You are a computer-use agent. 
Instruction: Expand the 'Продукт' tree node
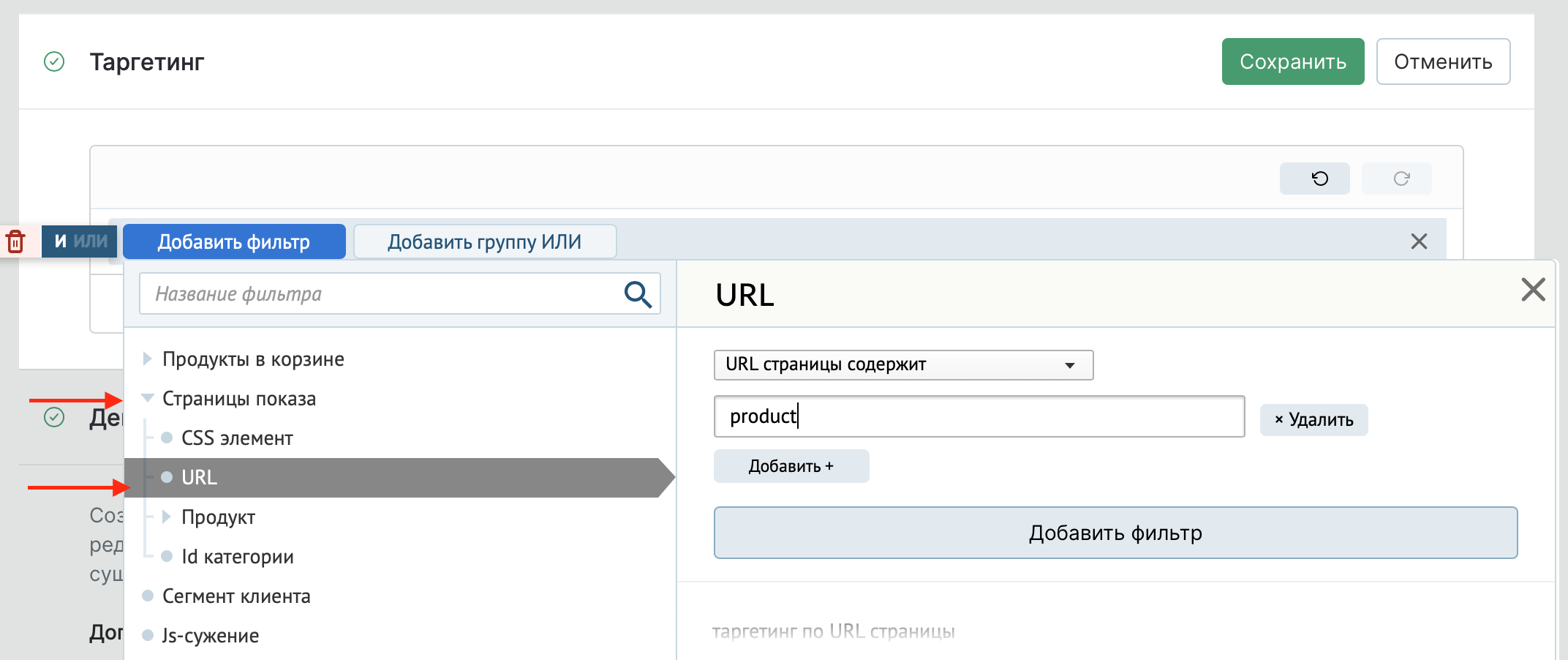(x=166, y=517)
